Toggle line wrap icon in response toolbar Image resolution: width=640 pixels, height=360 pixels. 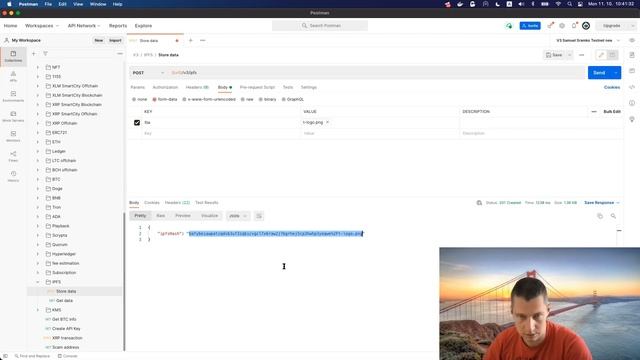pos(259,216)
